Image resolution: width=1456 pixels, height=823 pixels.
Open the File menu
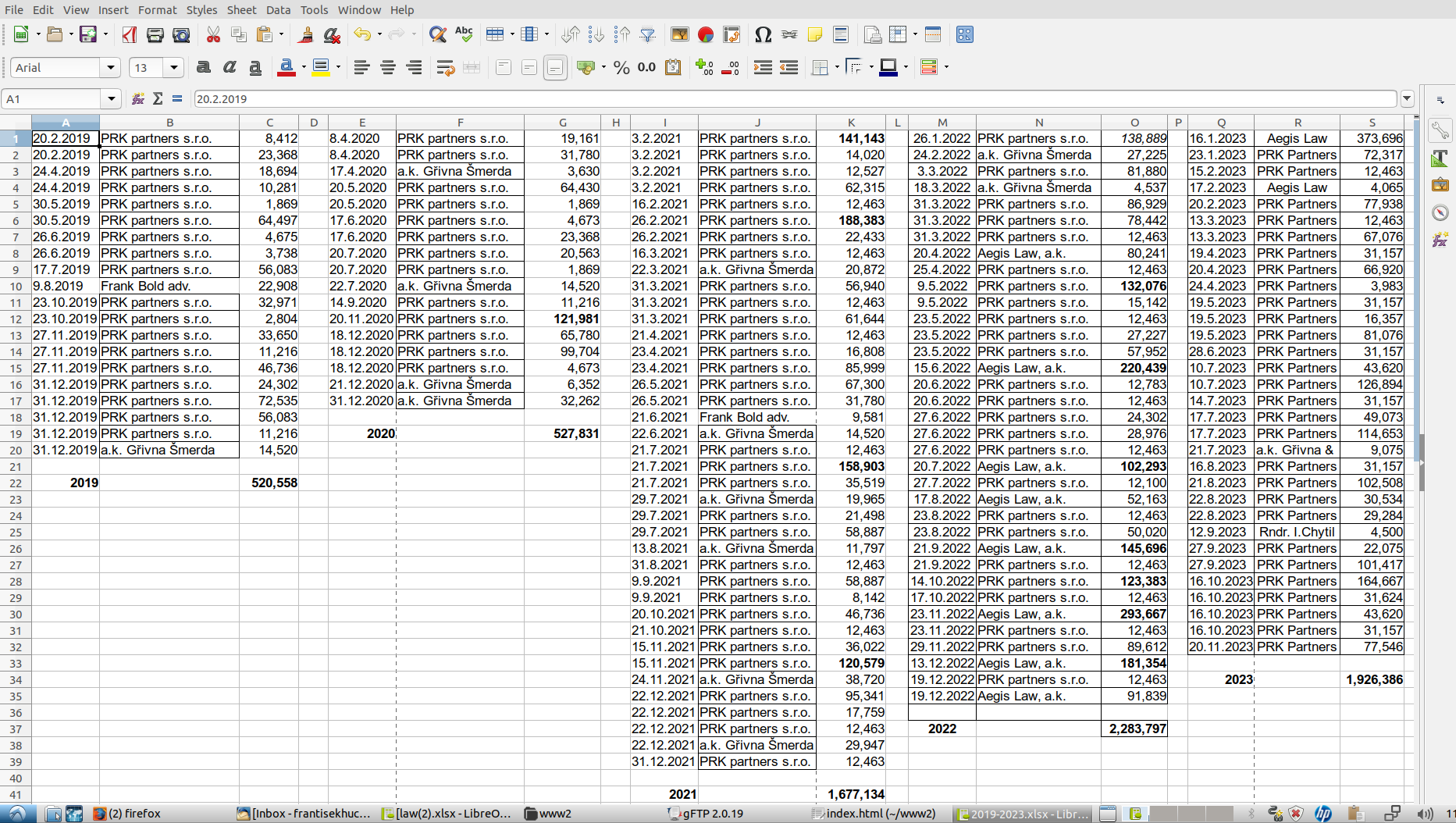[x=13, y=9]
